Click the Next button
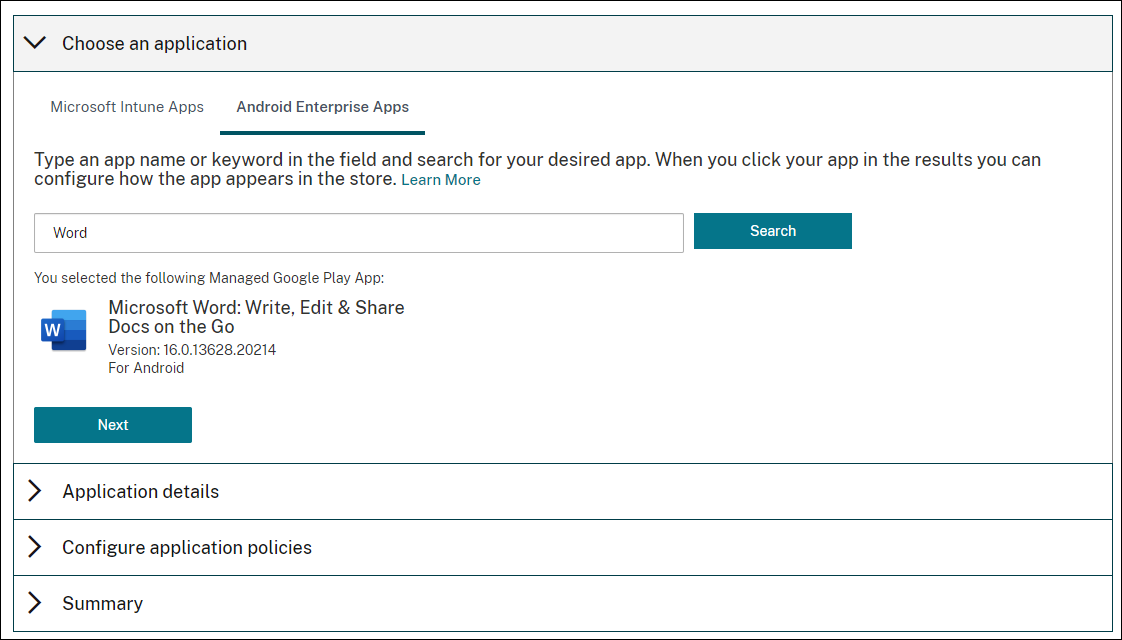The width and height of the screenshot is (1122, 640). pyautogui.click(x=113, y=425)
